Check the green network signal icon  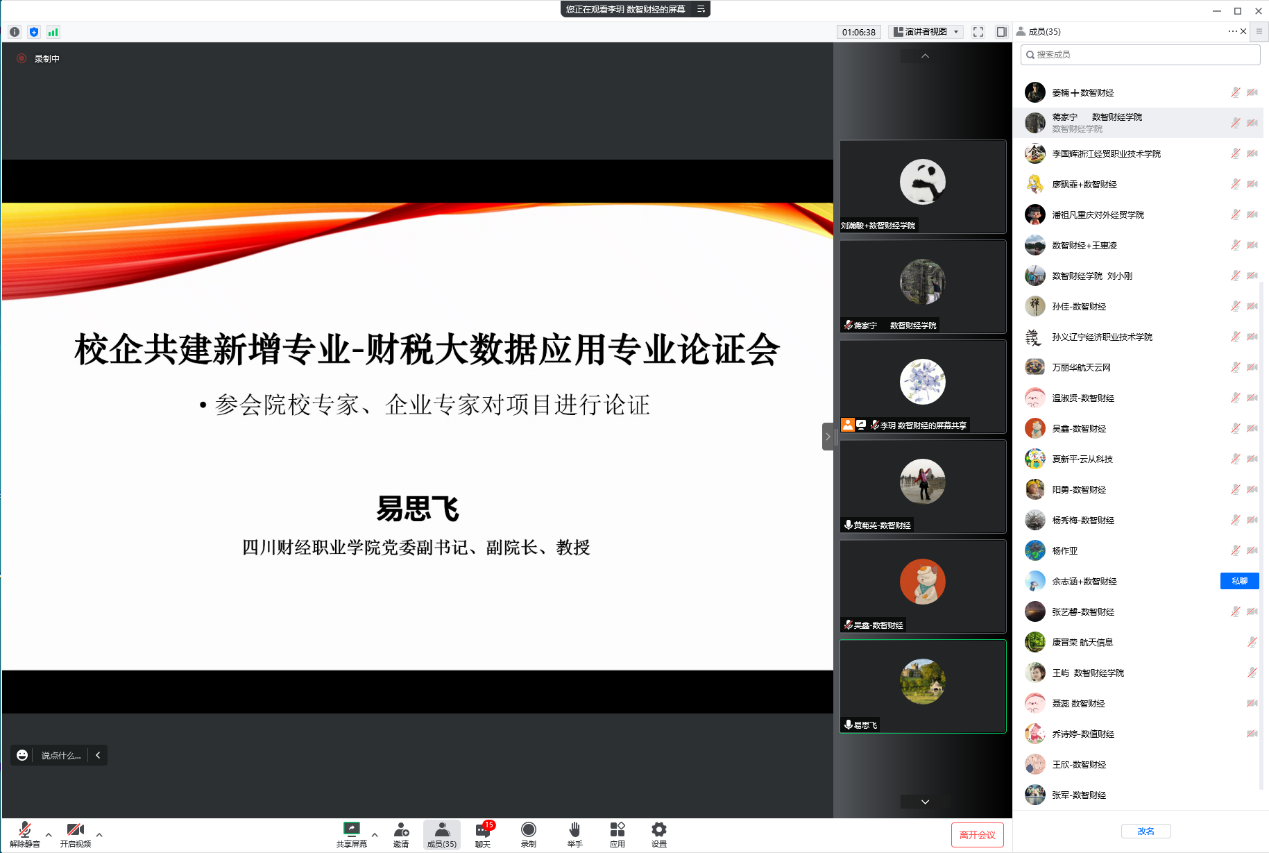(x=53, y=32)
